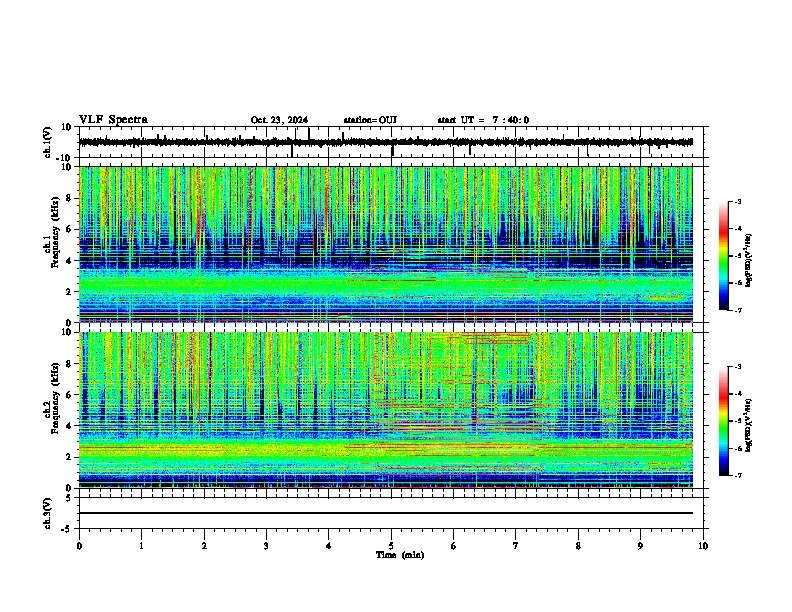Click the "7" tick on the time axis
This screenshot has width=792, height=612.
coord(516,546)
